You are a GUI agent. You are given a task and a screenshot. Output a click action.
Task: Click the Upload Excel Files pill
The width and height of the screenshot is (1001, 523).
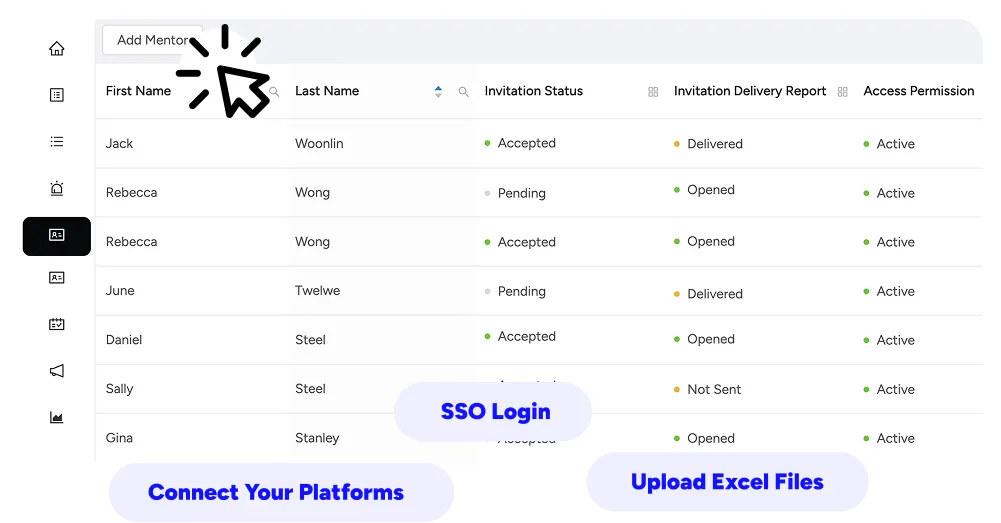pos(727,482)
